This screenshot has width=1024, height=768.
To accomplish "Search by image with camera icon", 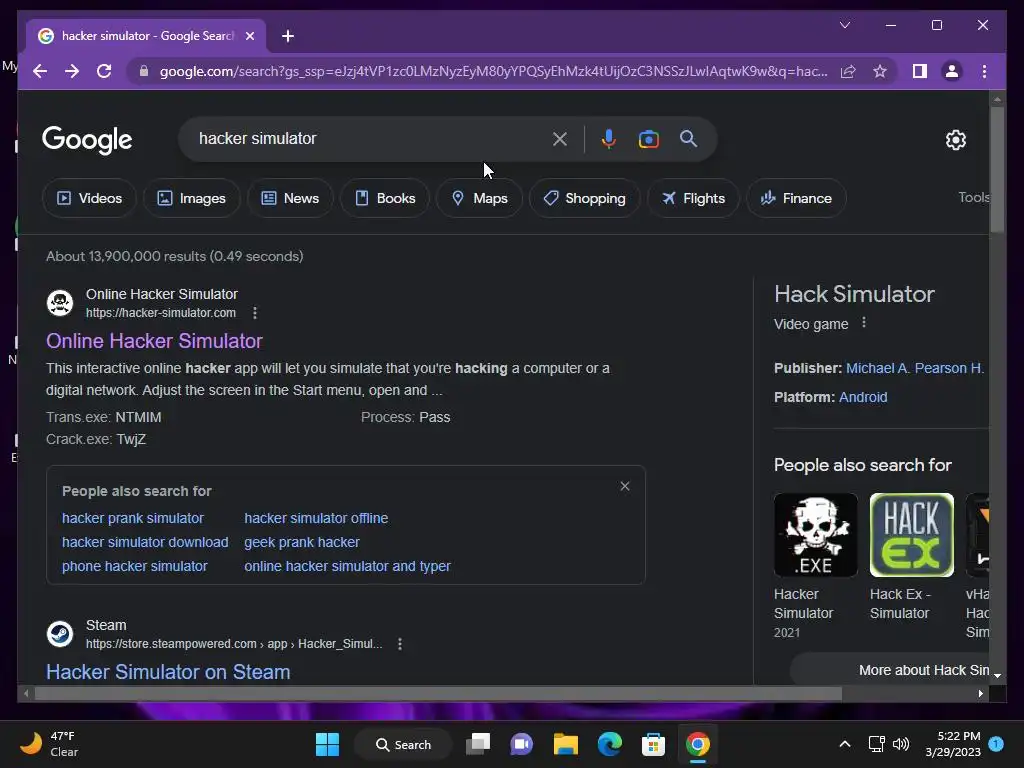I will (x=648, y=138).
